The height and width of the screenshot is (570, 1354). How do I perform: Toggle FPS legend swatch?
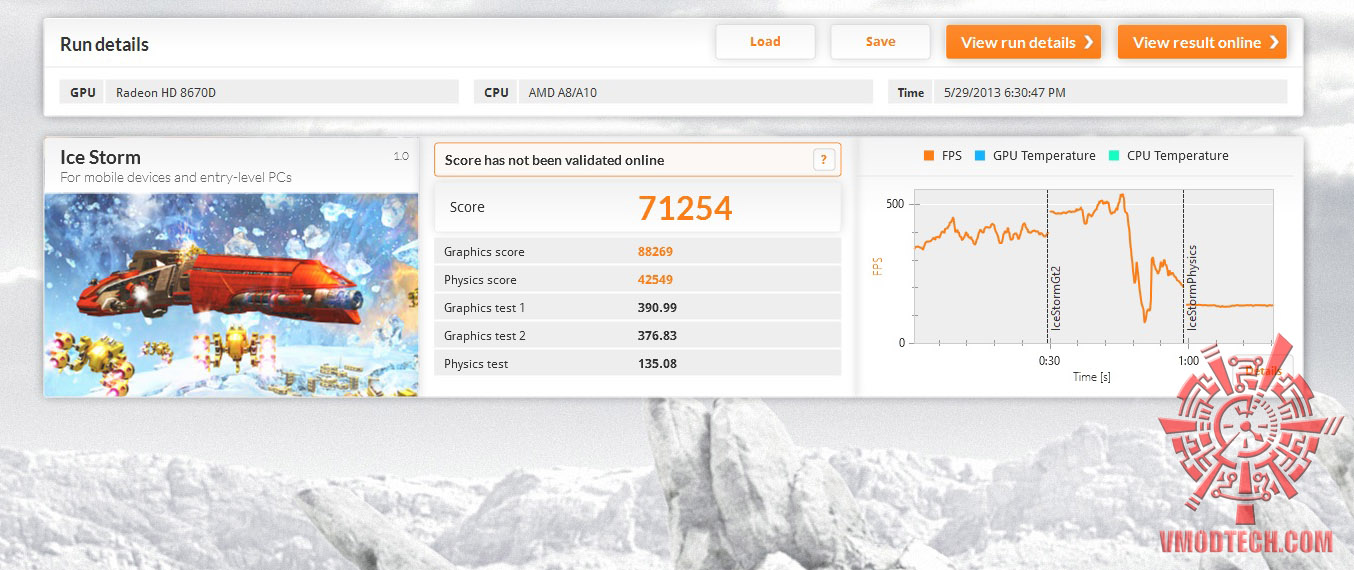929,156
